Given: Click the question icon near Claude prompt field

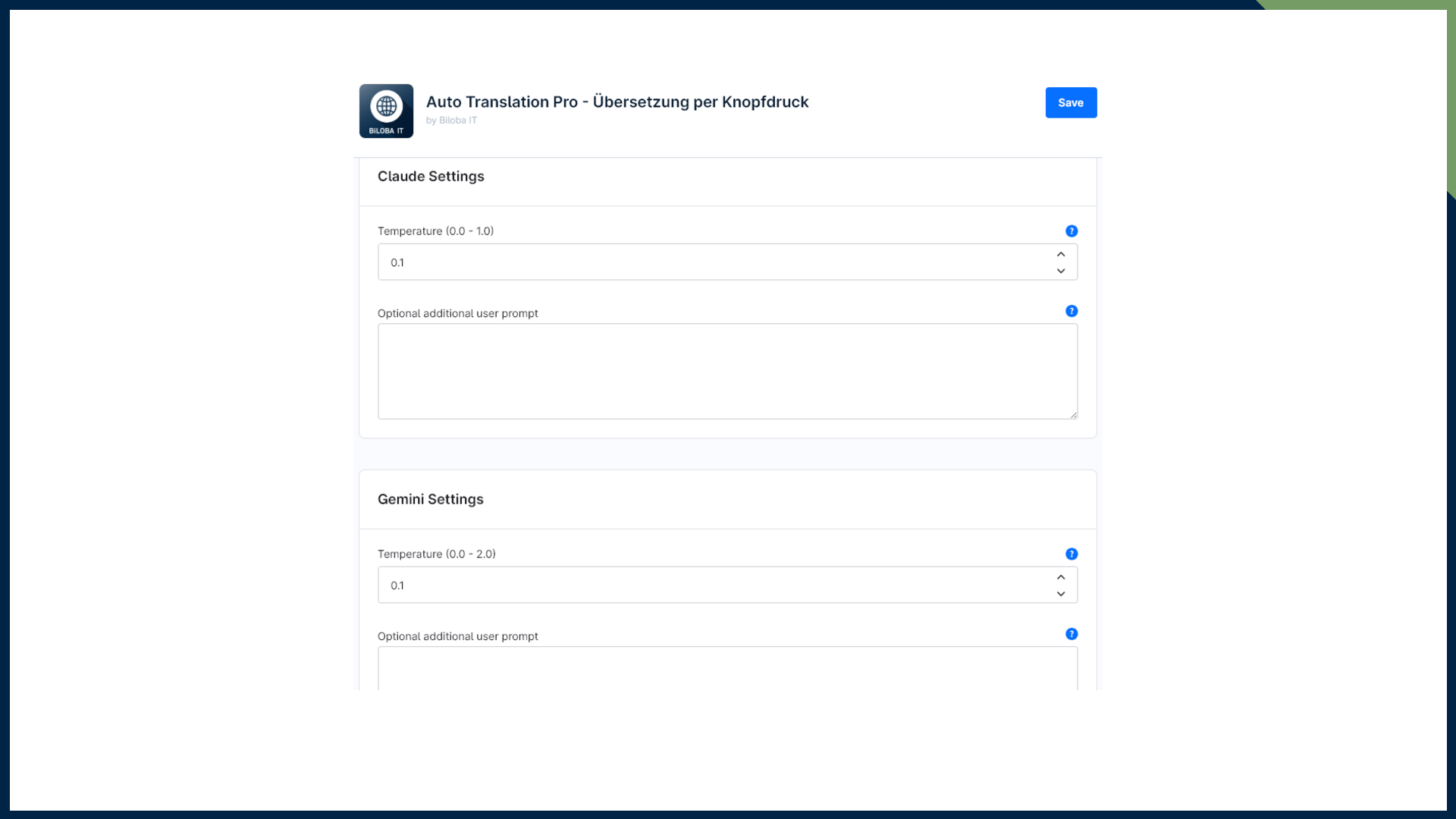Looking at the screenshot, I should tap(1072, 311).
